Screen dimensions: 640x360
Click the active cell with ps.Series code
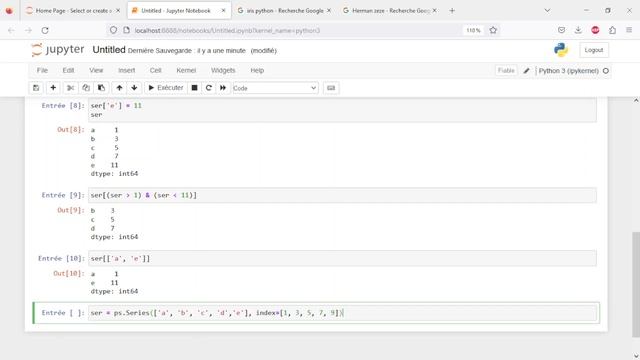click(x=342, y=313)
